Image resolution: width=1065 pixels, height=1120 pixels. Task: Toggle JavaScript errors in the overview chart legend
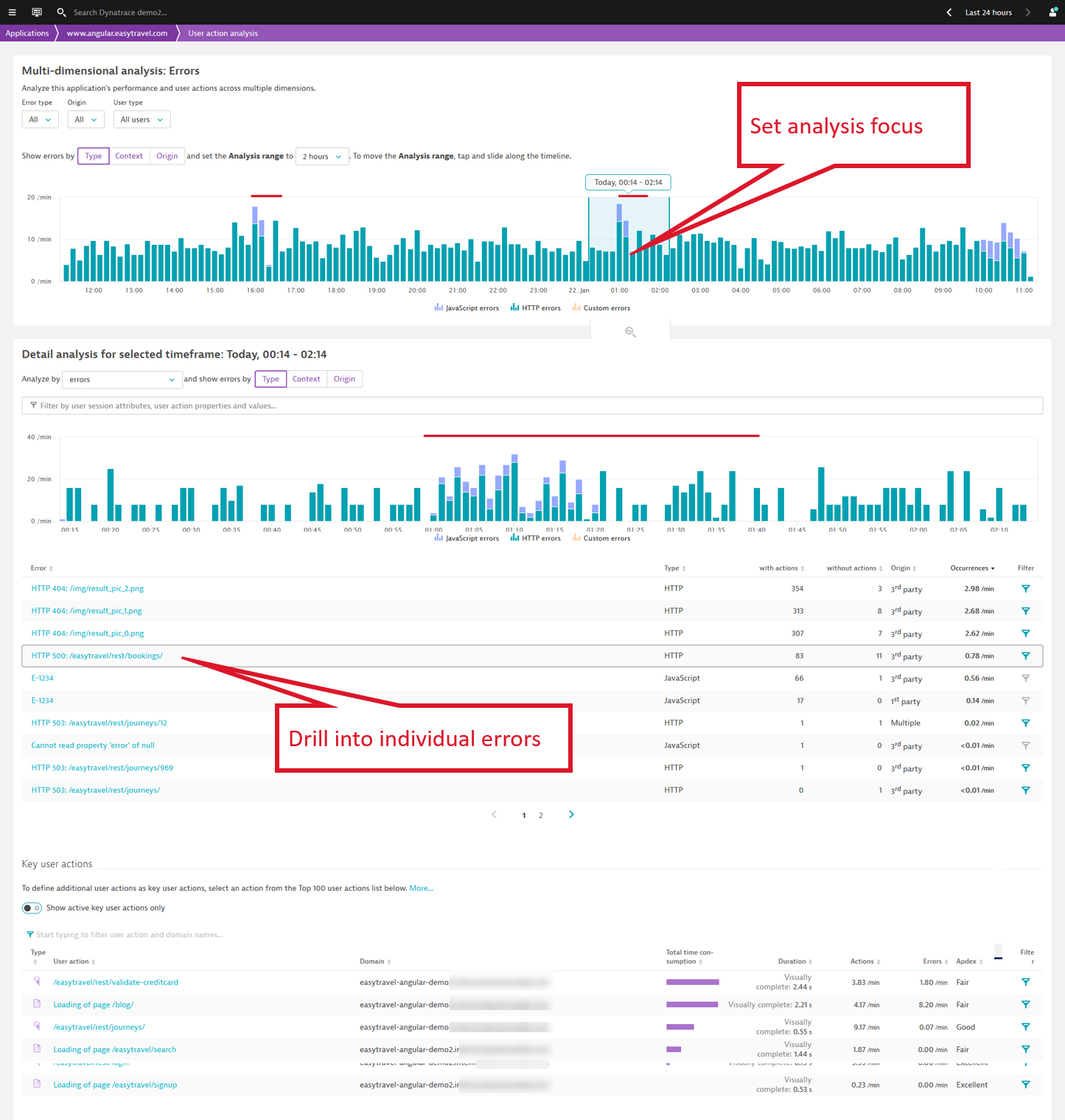(467, 308)
